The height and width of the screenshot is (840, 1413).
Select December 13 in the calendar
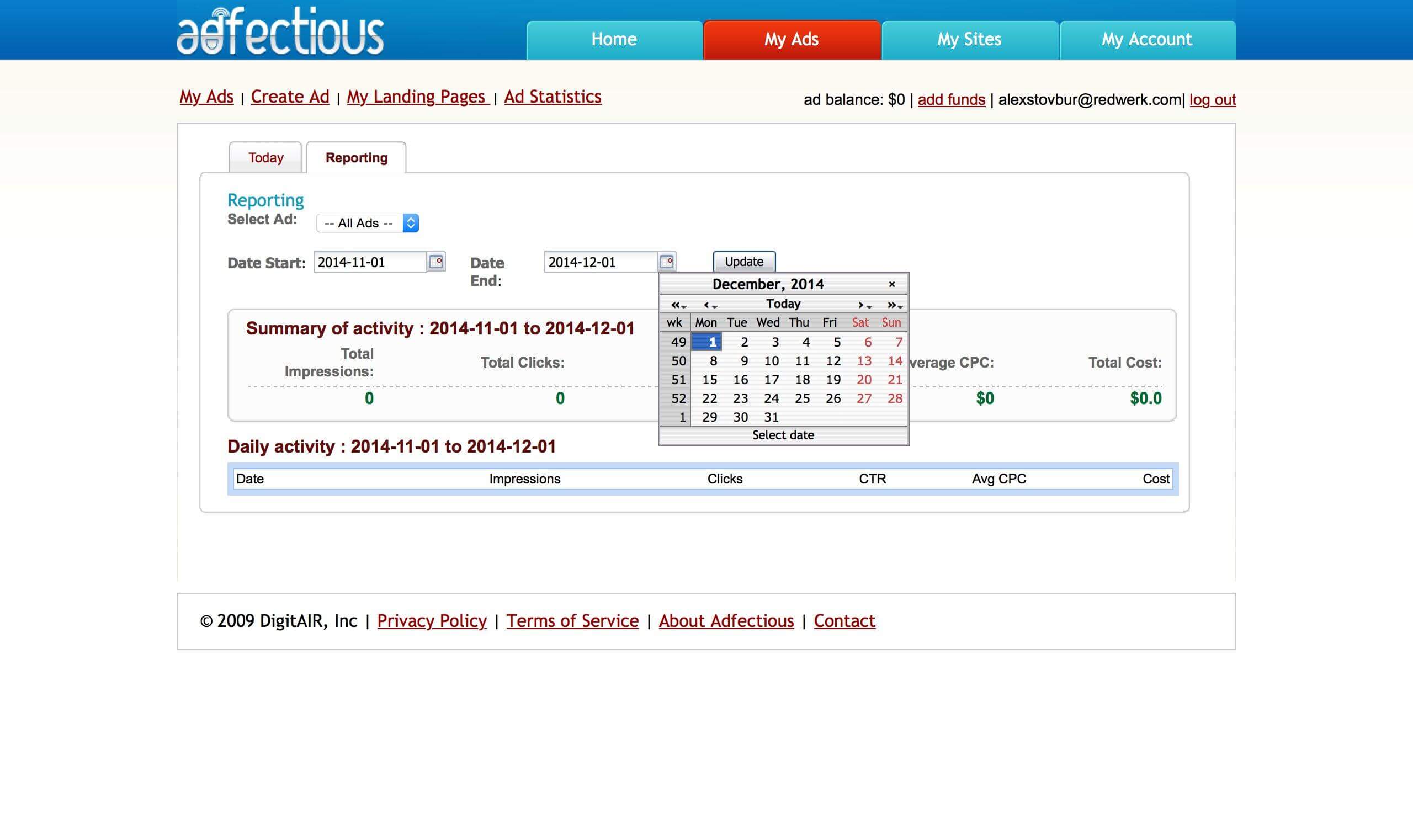click(x=860, y=361)
